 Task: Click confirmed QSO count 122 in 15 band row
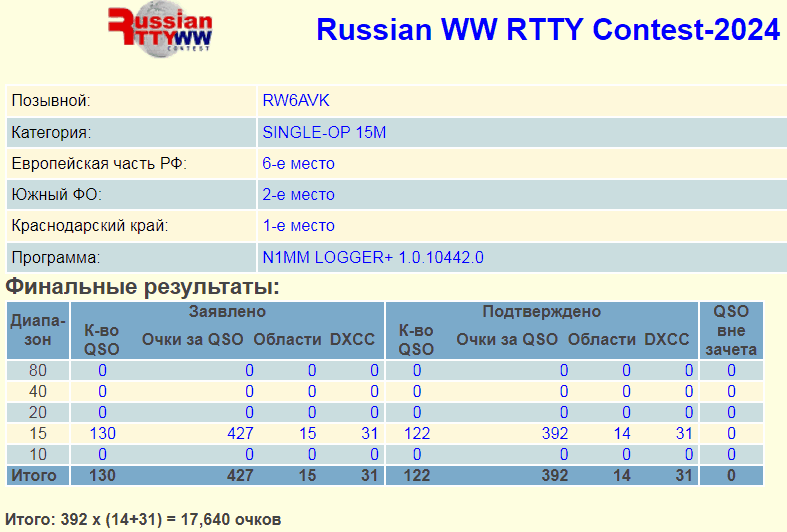pyautogui.click(x=416, y=433)
